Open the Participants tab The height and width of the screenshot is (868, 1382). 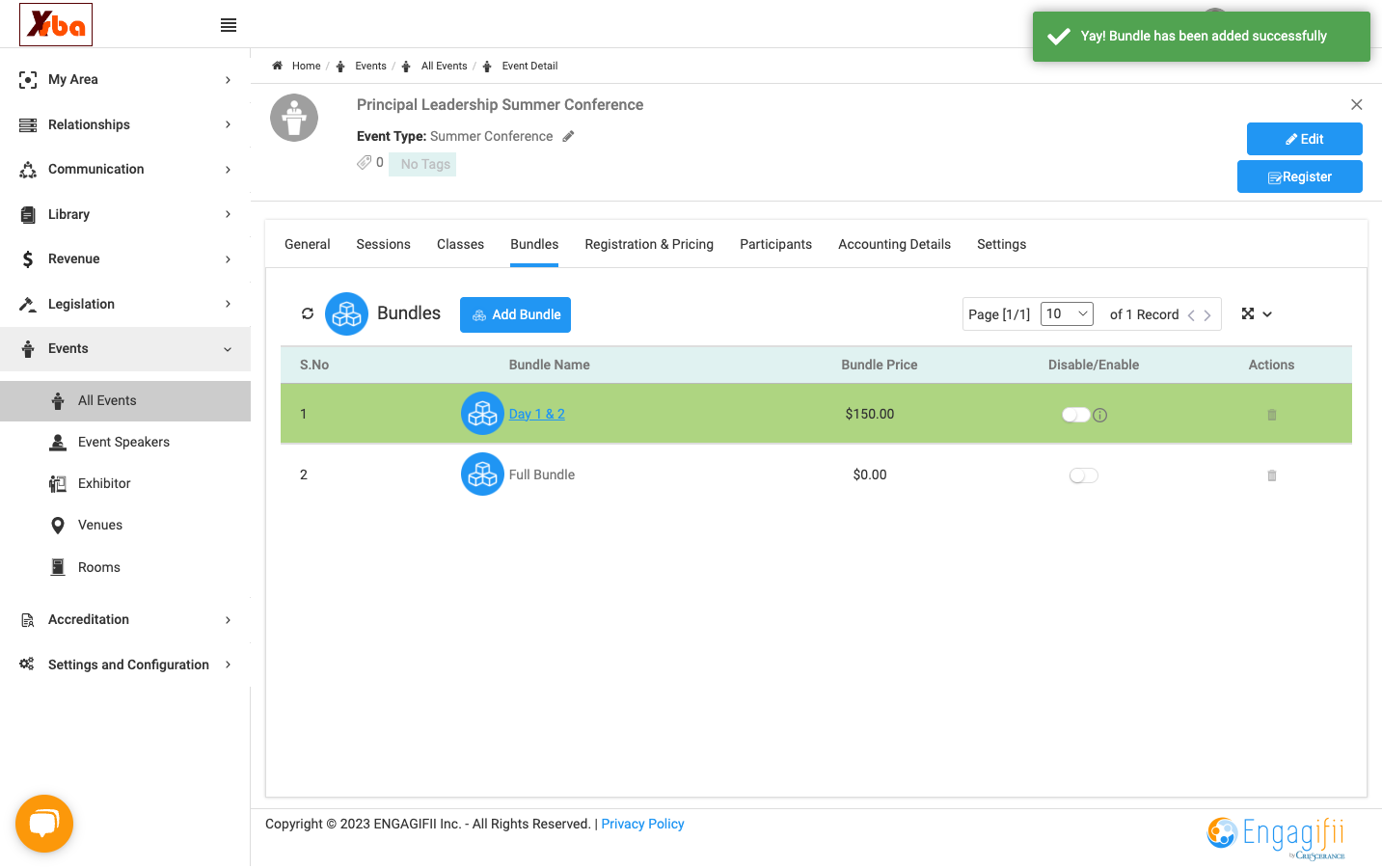tap(775, 244)
